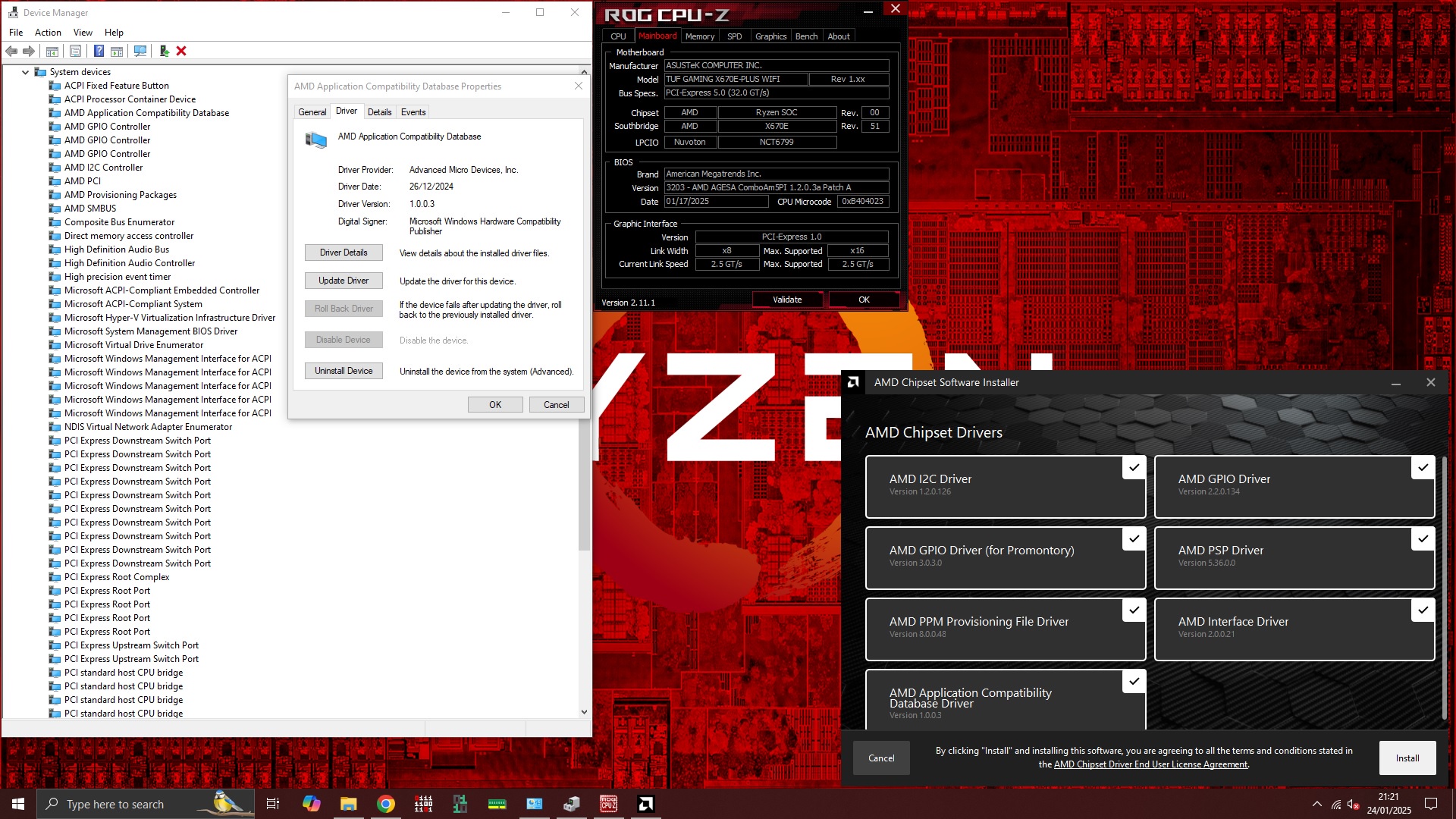The image size is (1456, 819).
Task: Open Properties from the Device Manager toolbar
Action: pyautogui.click(x=75, y=51)
